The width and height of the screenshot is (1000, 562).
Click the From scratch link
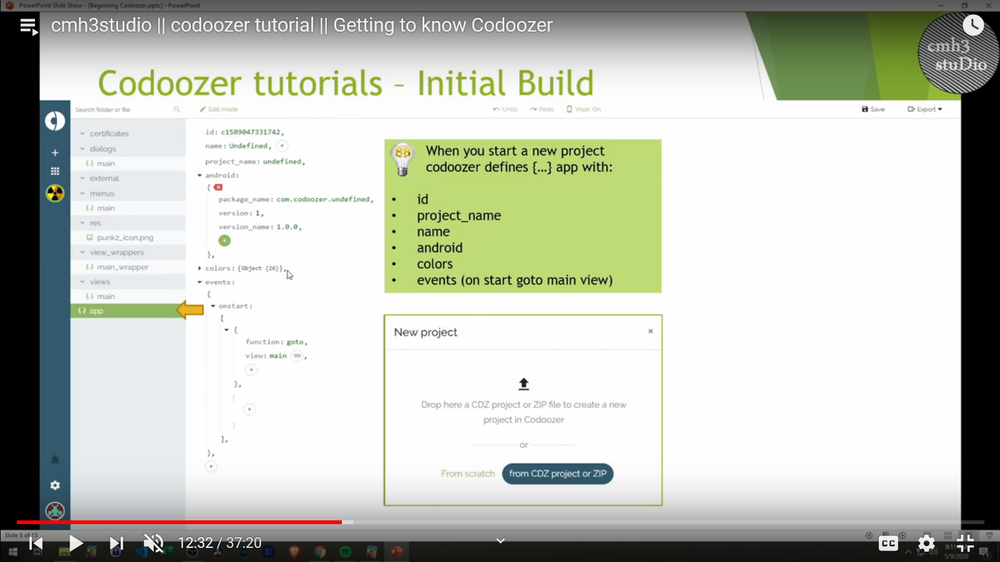(x=467, y=473)
